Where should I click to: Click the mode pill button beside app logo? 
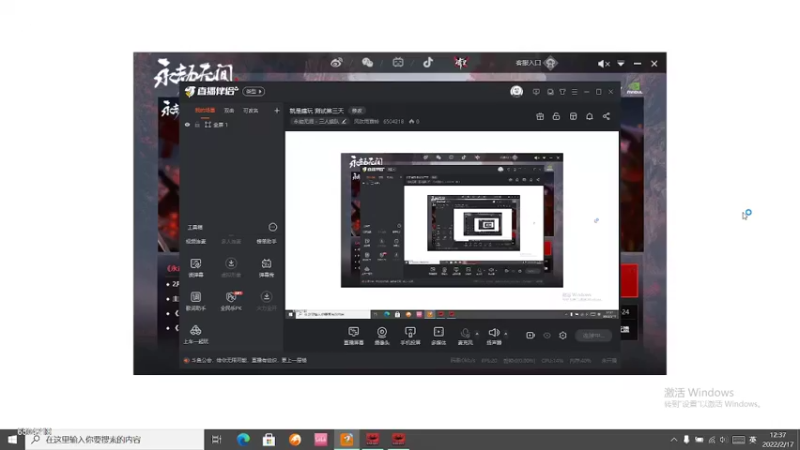pos(254,91)
